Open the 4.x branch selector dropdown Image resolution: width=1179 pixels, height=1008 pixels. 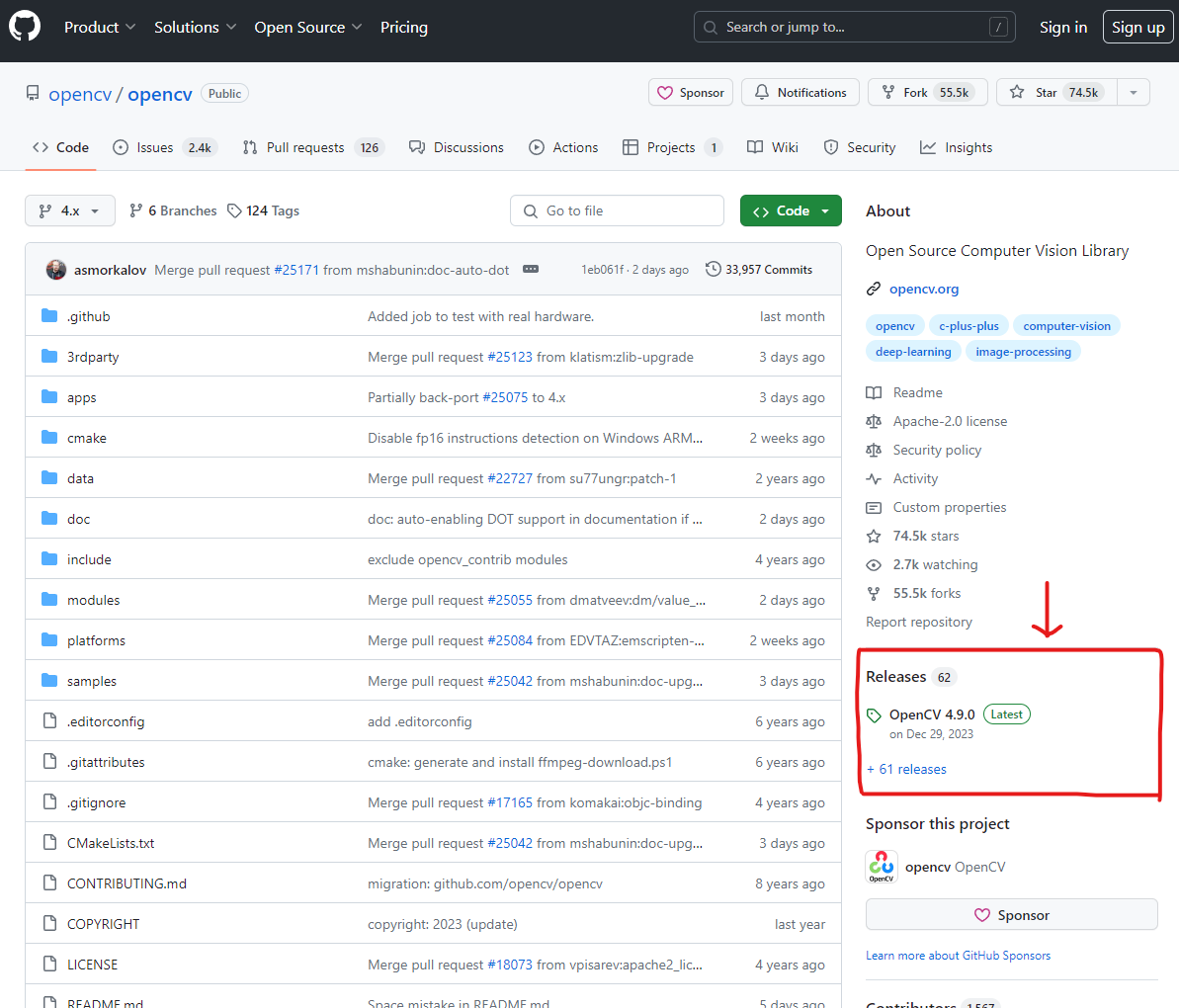pos(70,210)
